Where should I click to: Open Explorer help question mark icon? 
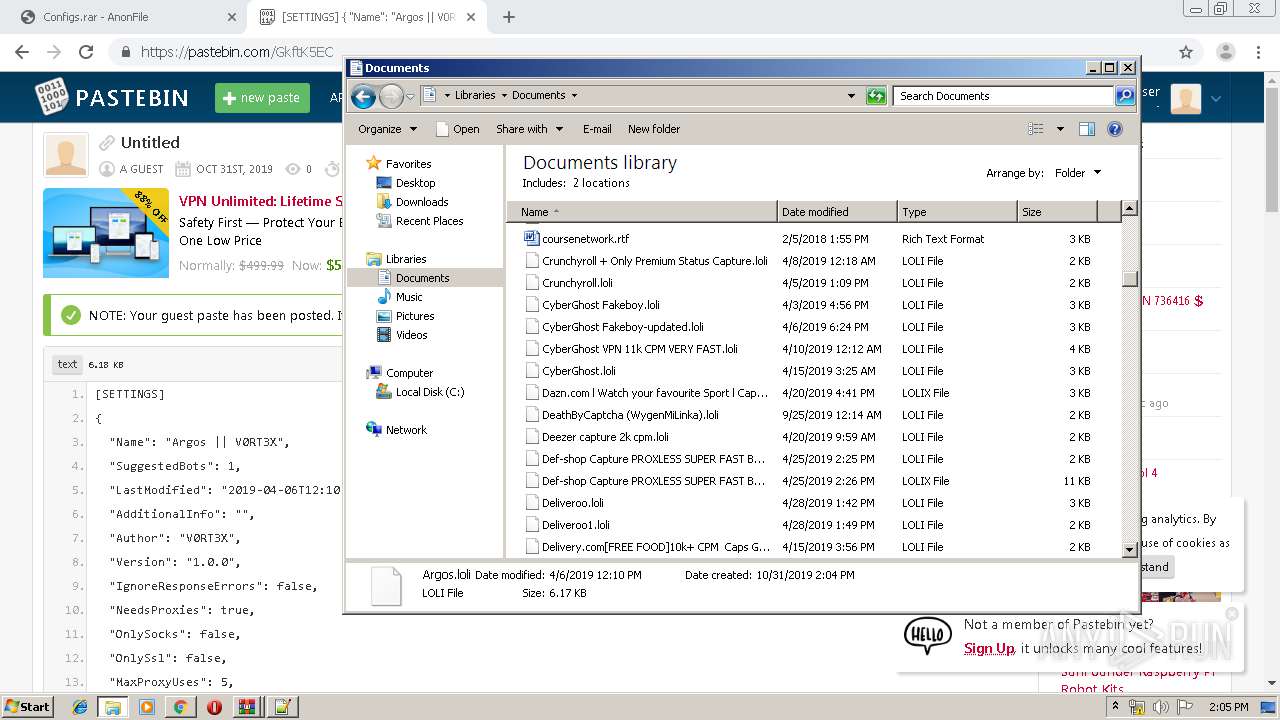coord(1115,129)
